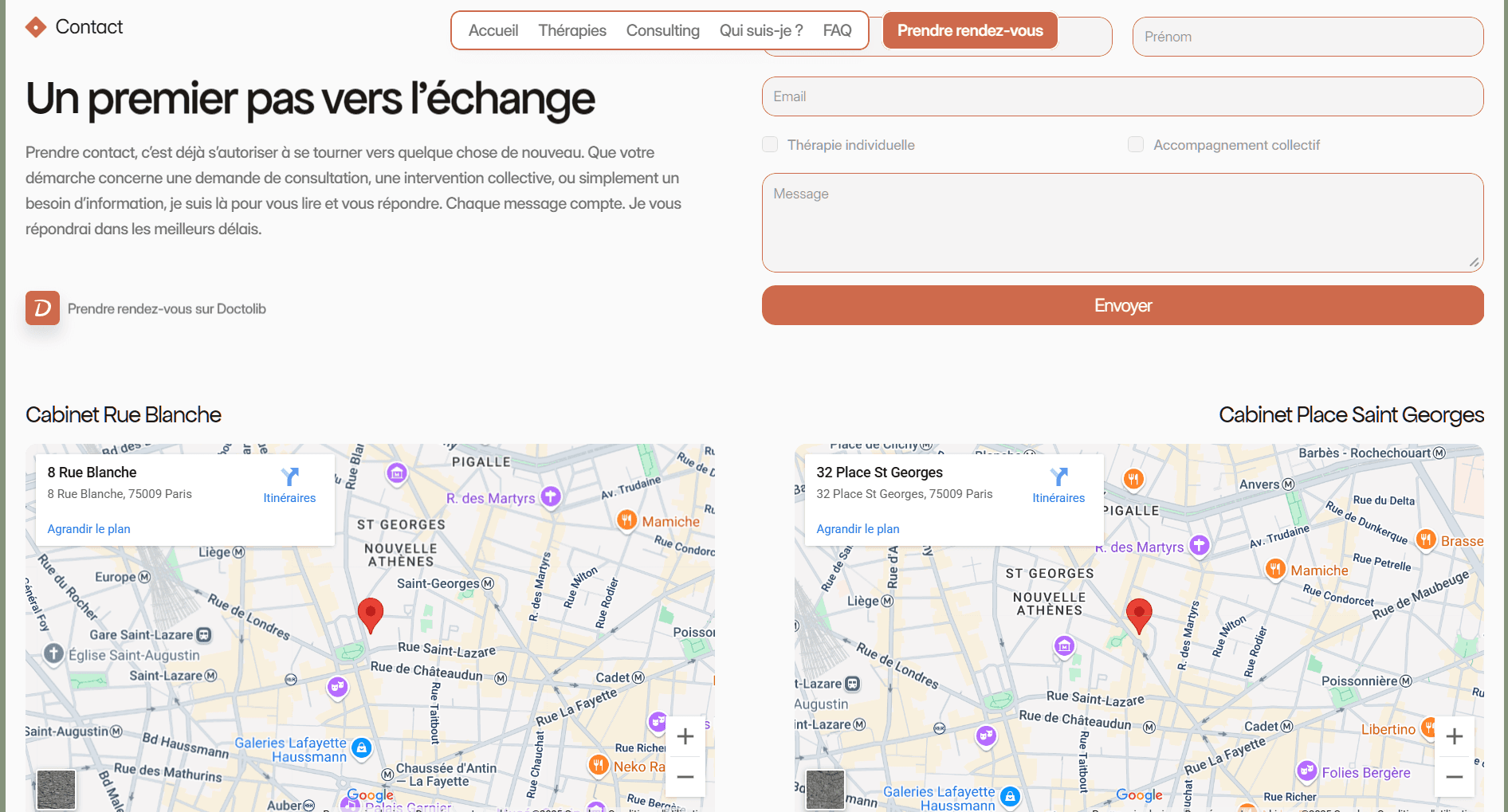Click the Neko Ramen restaurant marker

[599, 765]
